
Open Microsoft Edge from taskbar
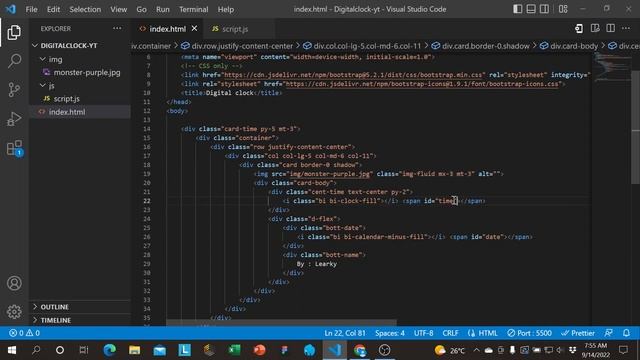109,350
